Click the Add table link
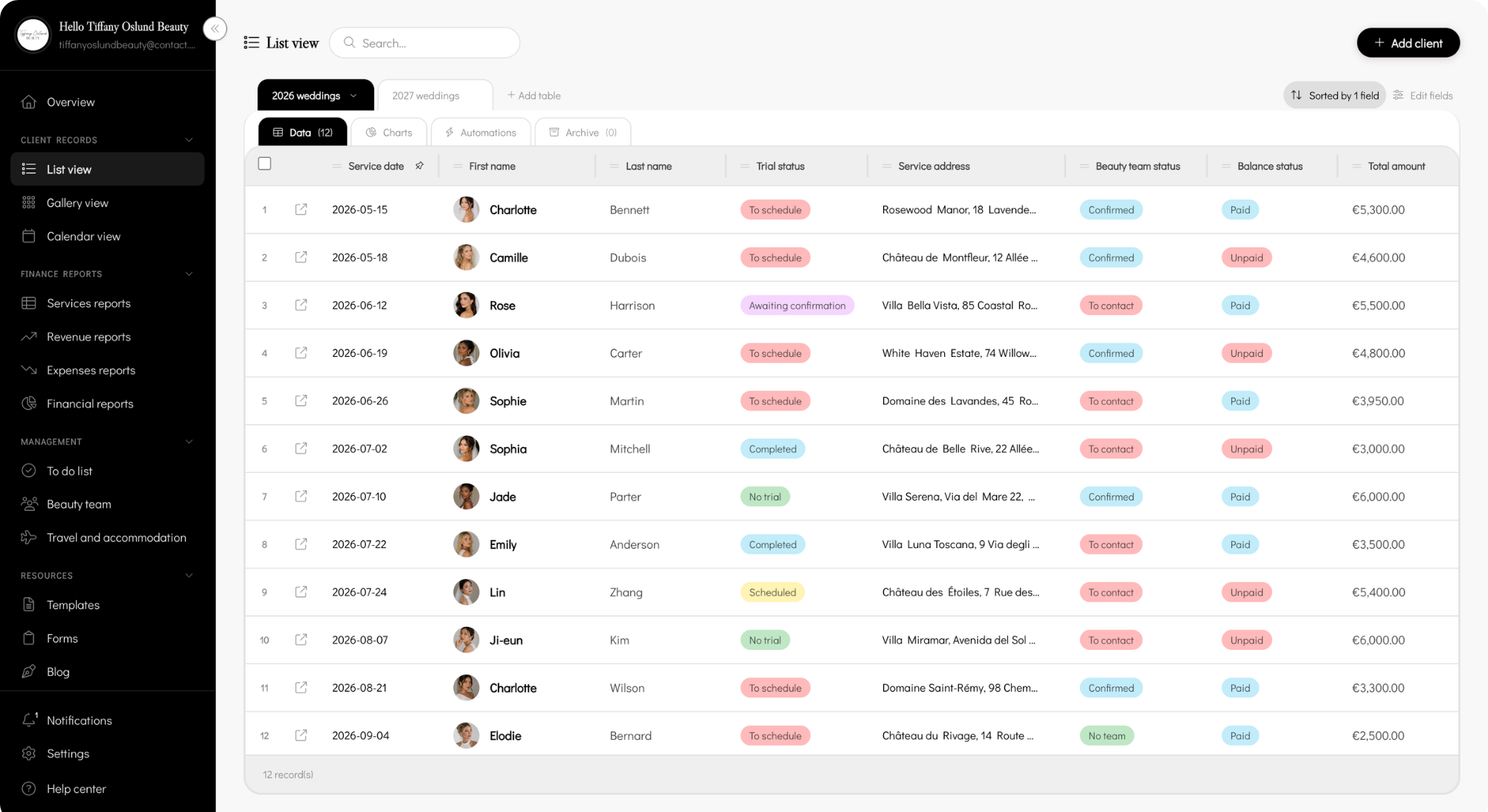Image resolution: width=1488 pixels, height=812 pixels. click(x=533, y=95)
